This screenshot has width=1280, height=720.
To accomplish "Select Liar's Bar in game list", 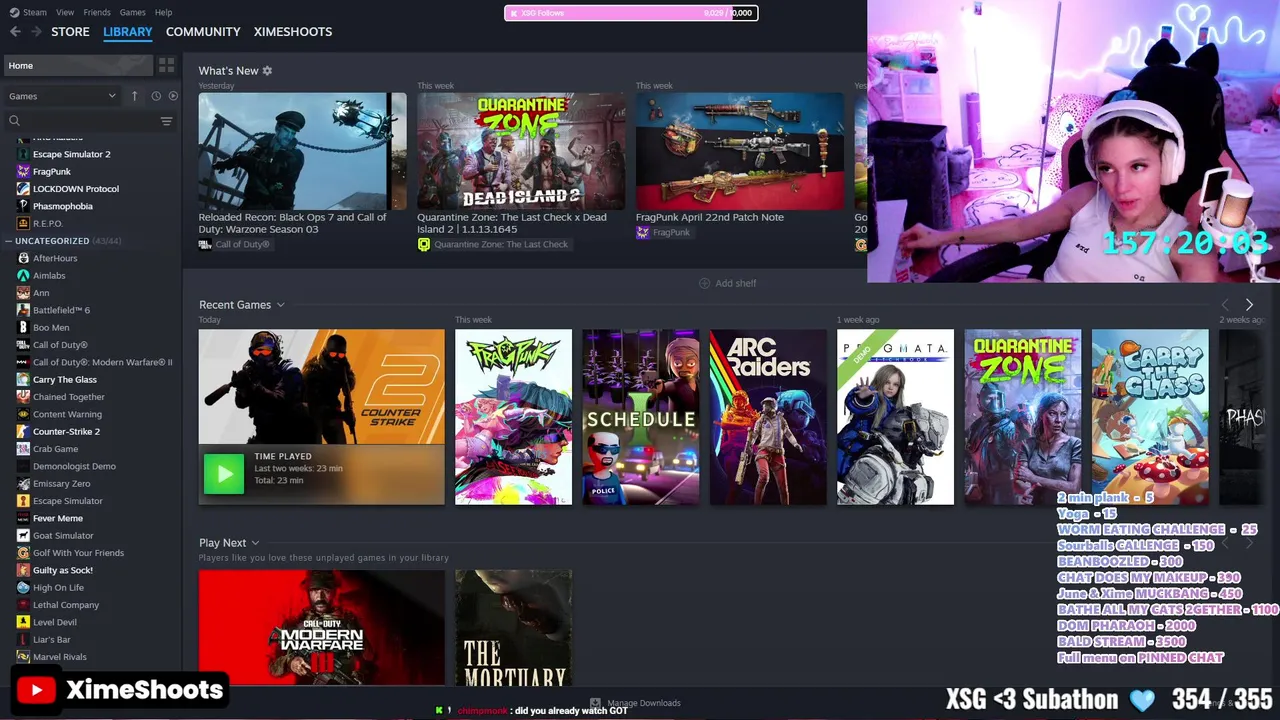I will (x=52, y=640).
